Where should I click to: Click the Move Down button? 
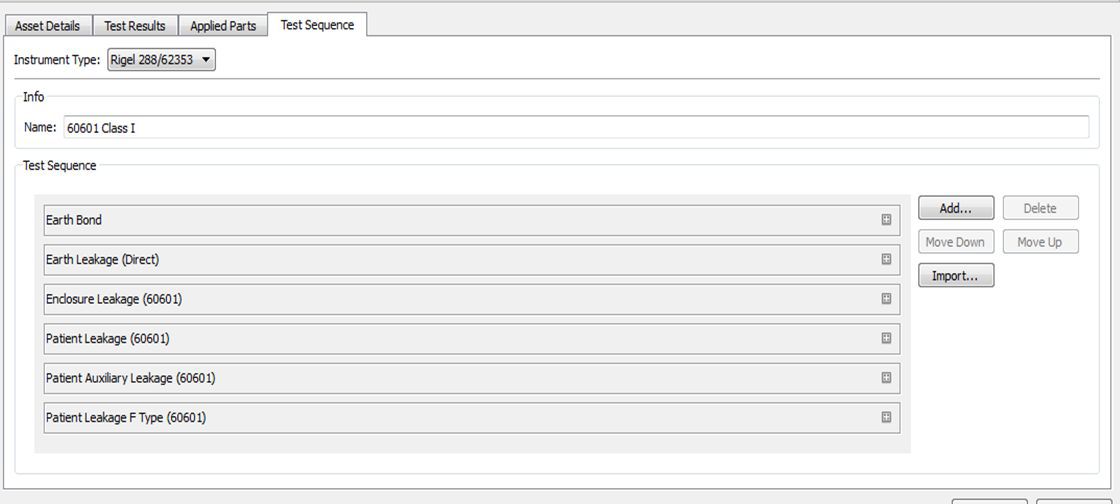[x=955, y=242]
